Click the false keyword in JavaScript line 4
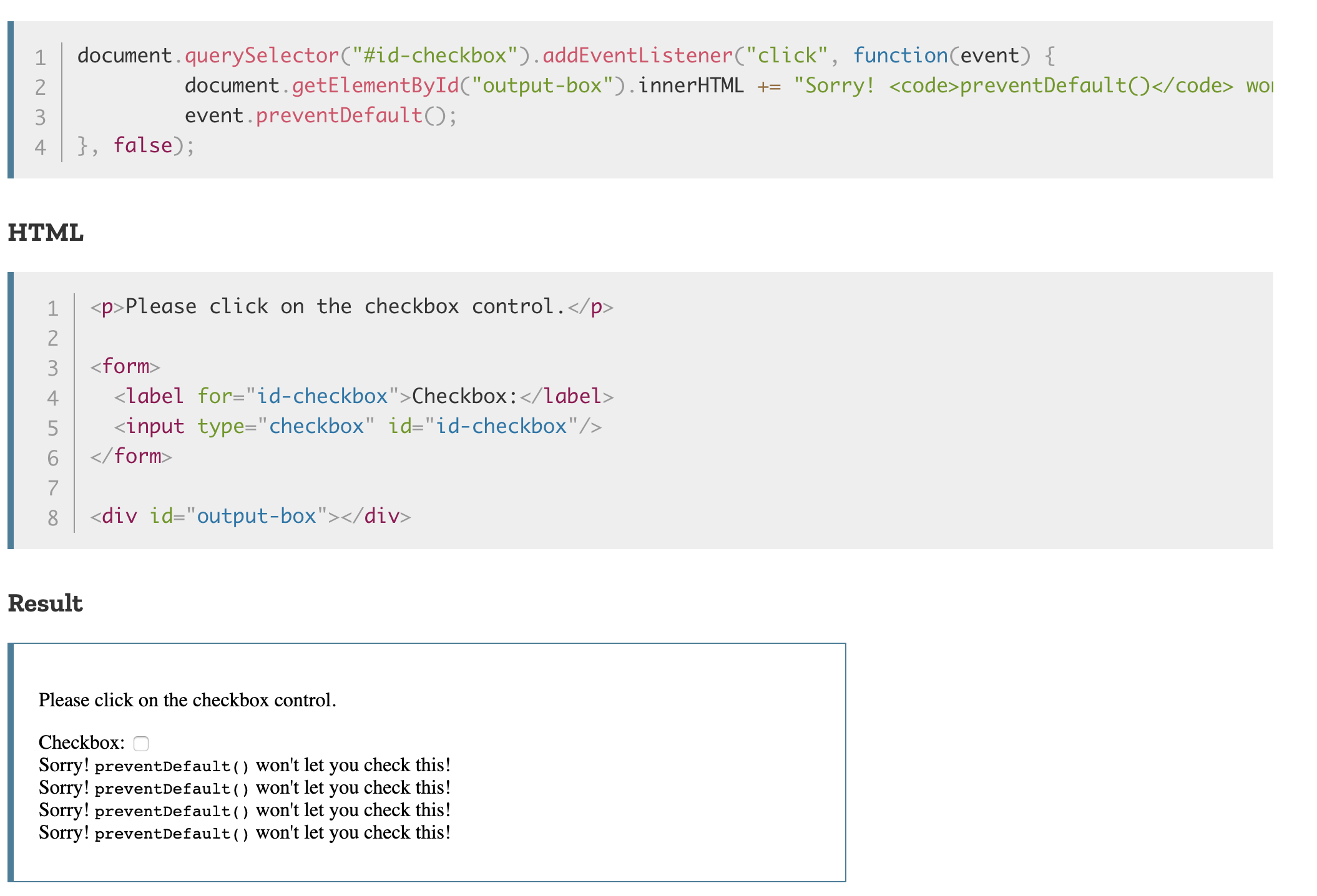This screenshot has width=1317, height=896. 142,145
